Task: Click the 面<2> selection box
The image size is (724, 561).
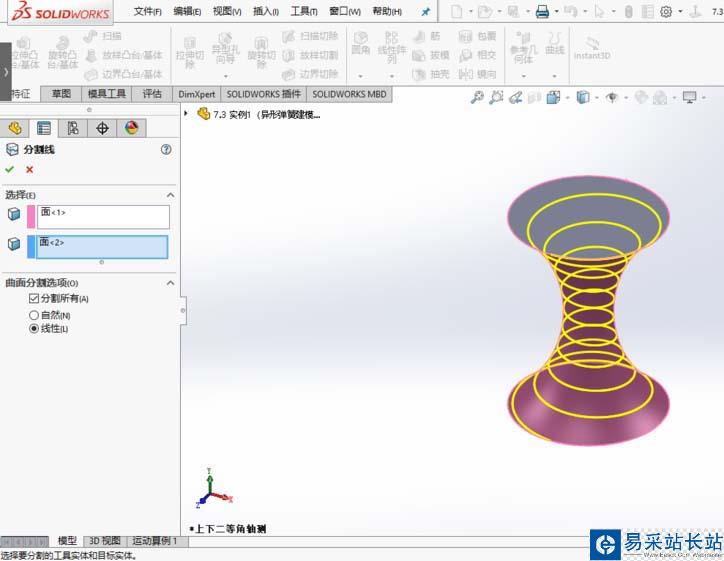Action: click(102, 247)
